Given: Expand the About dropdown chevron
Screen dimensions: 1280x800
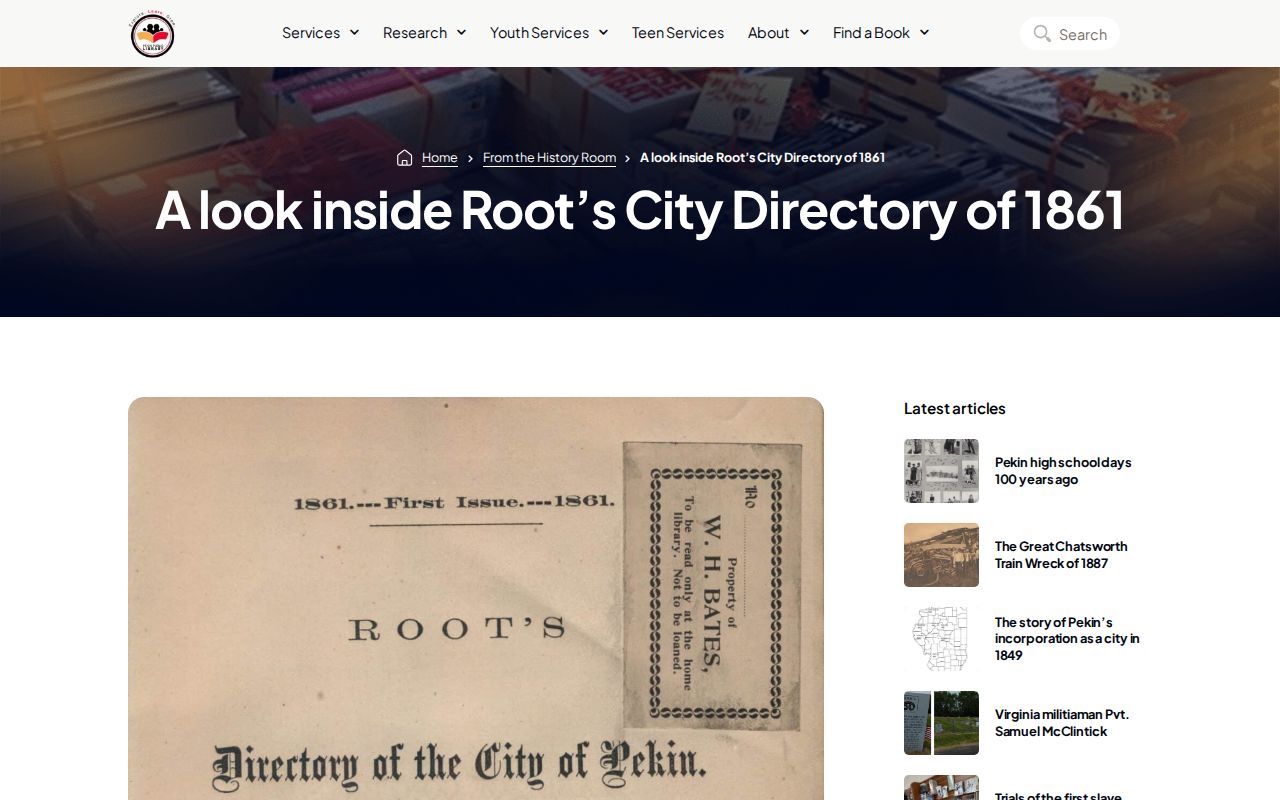Looking at the screenshot, I should [x=804, y=33].
